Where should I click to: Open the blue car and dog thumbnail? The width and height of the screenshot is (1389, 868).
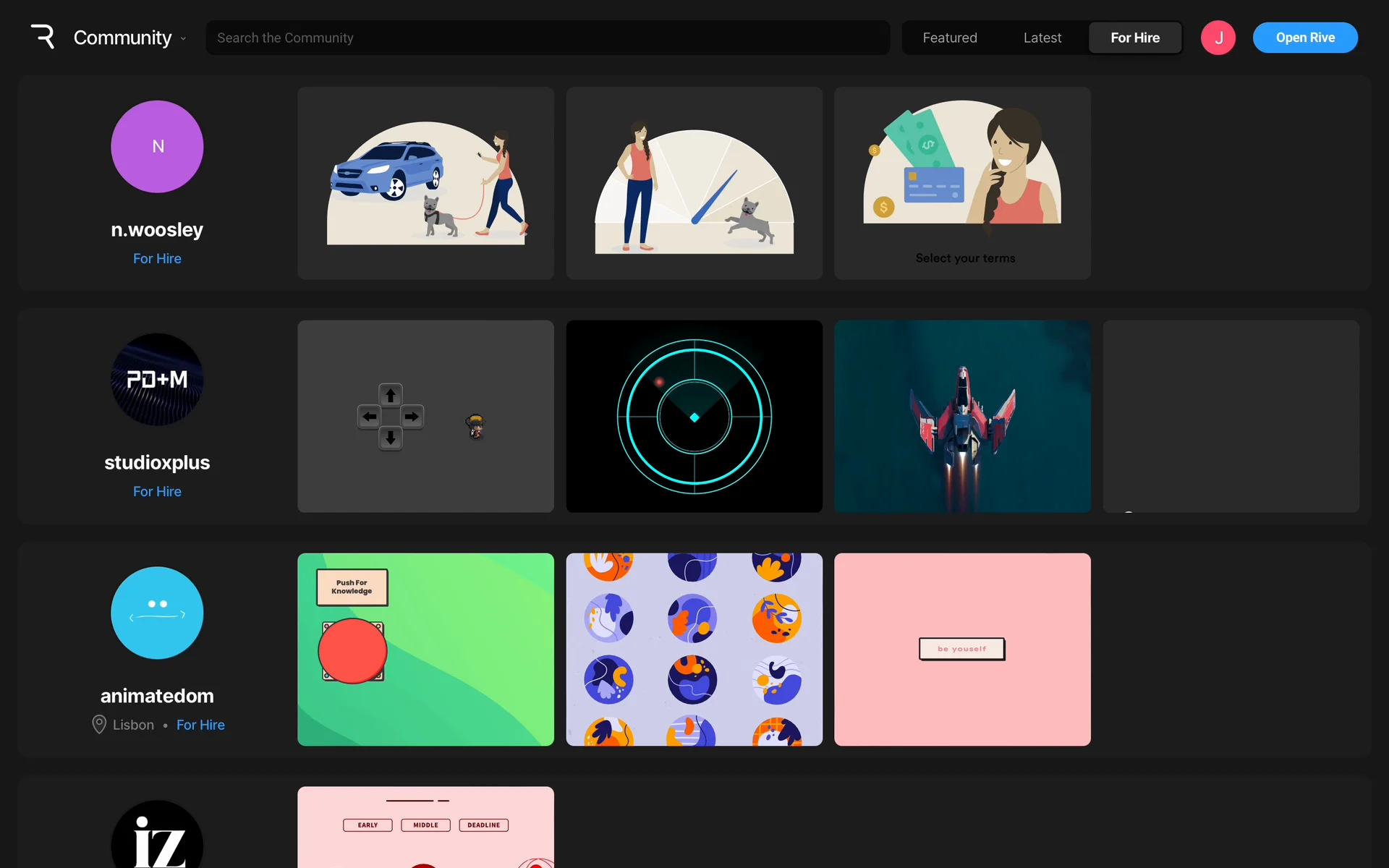click(425, 183)
